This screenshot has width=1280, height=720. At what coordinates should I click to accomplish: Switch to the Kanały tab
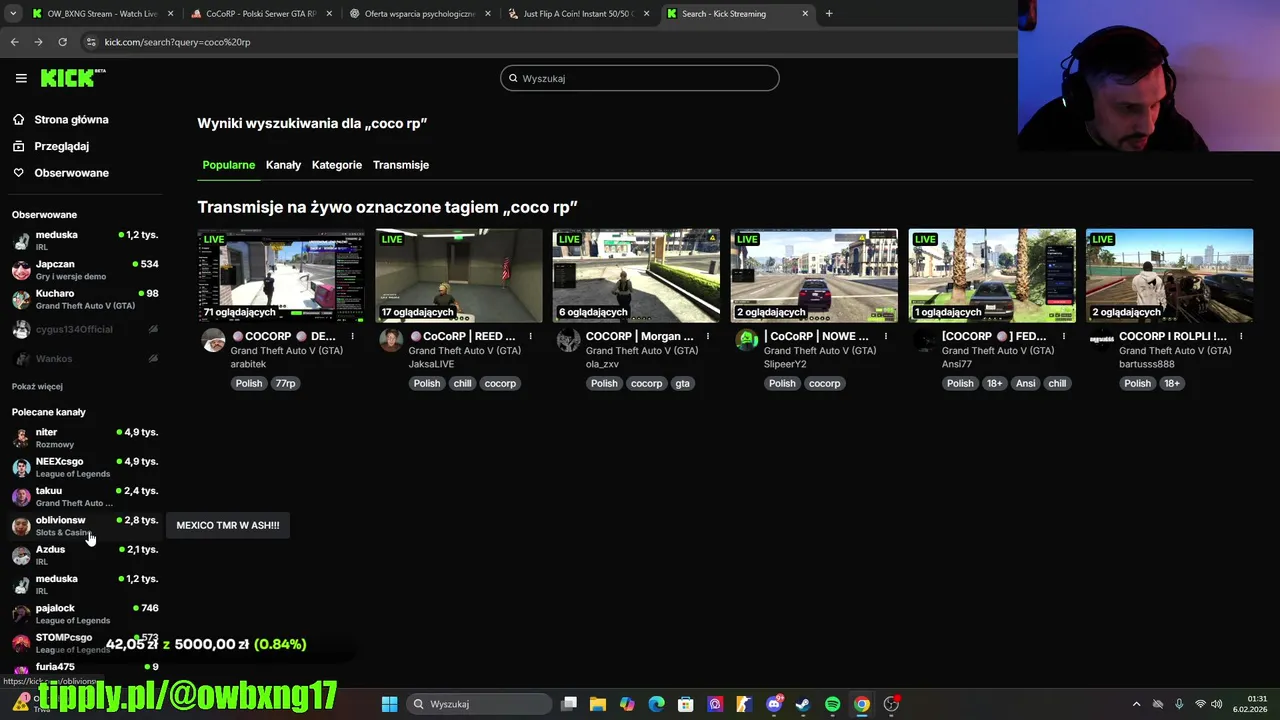tap(283, 165)
